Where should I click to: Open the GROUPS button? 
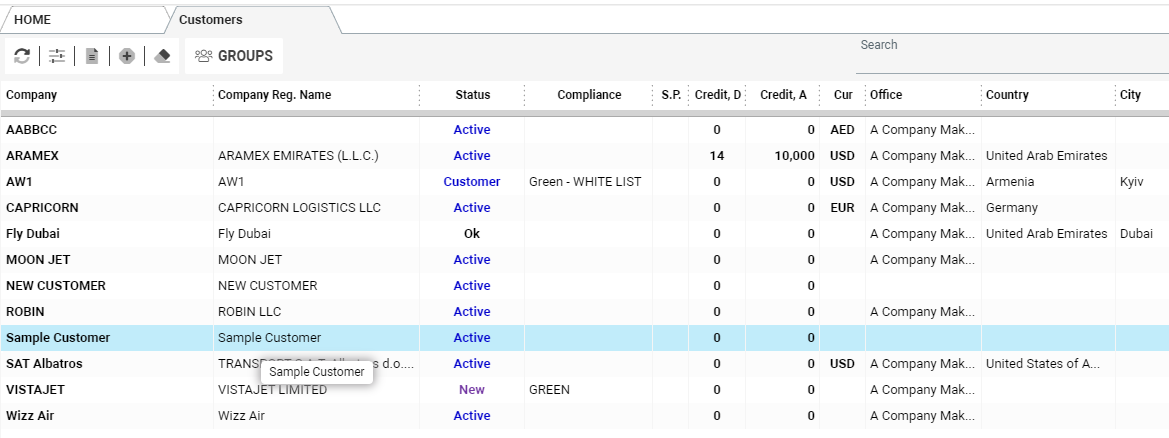coord(234,56)
